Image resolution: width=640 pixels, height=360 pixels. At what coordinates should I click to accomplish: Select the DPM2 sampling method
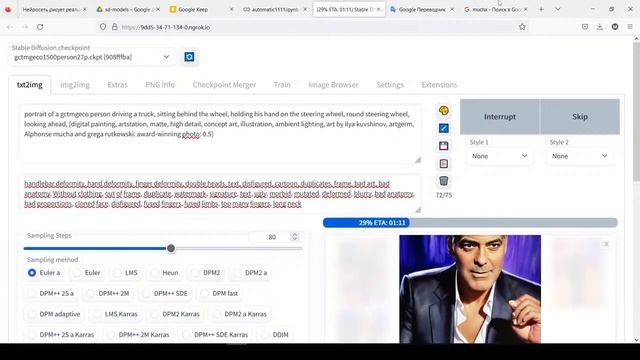206,273
